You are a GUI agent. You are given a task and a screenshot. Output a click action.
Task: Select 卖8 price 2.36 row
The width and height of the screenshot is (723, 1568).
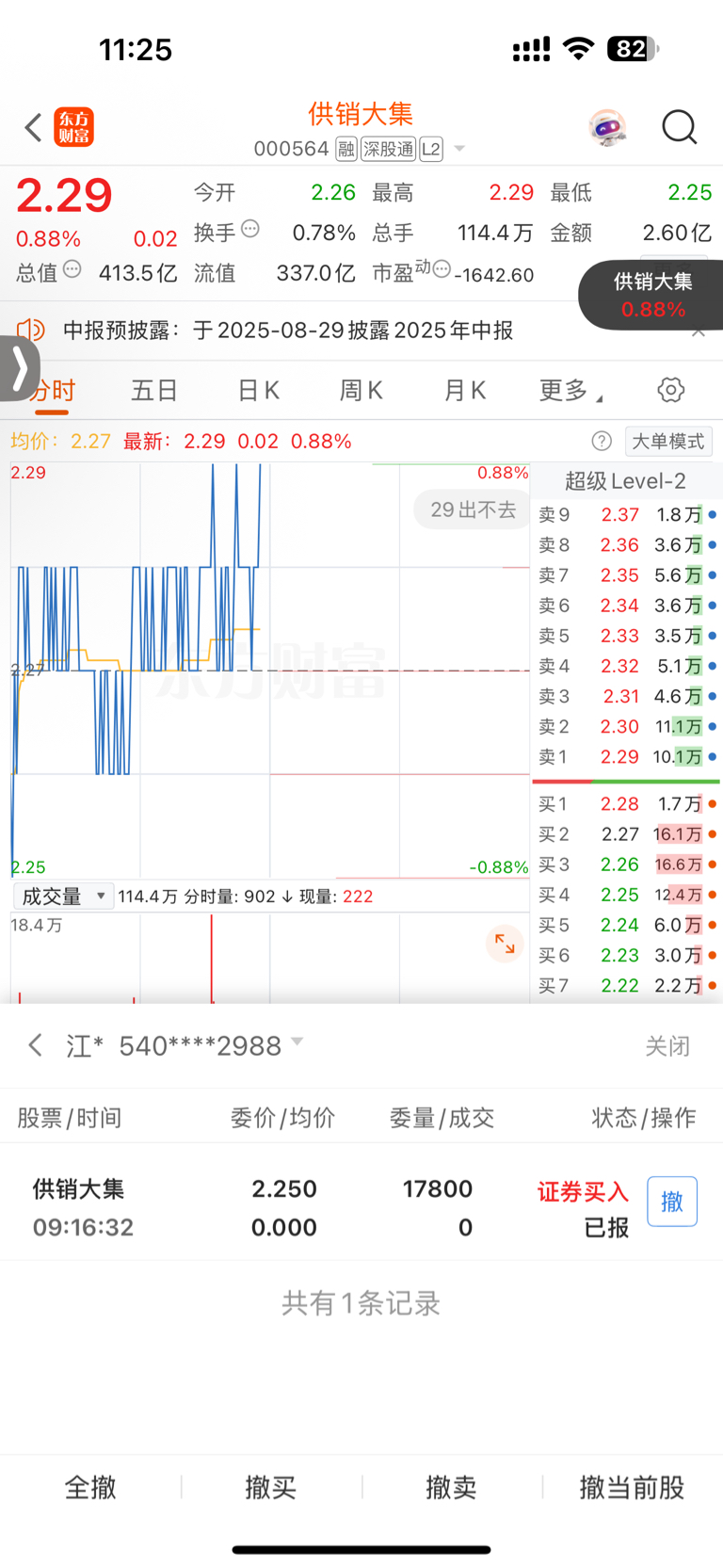(628, 545)
